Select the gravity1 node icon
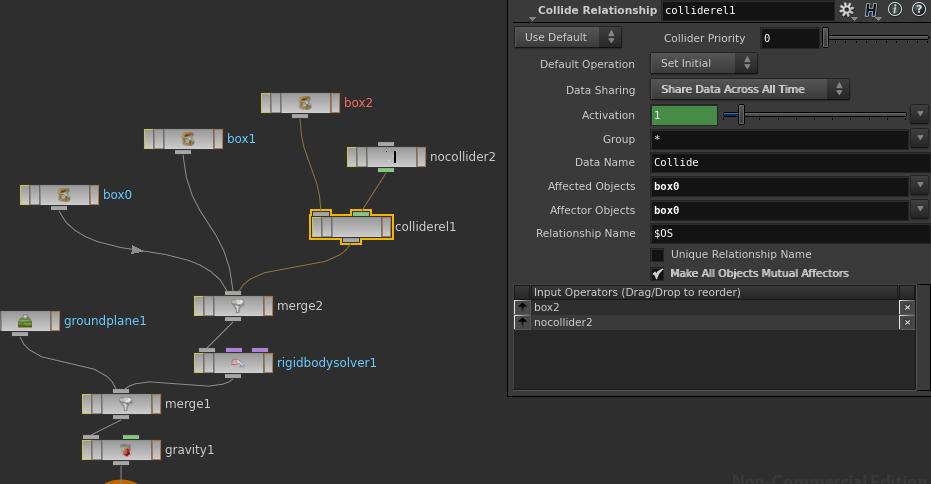Image resolution: width=931 pixels, height=484 pixels. [125, 450]
